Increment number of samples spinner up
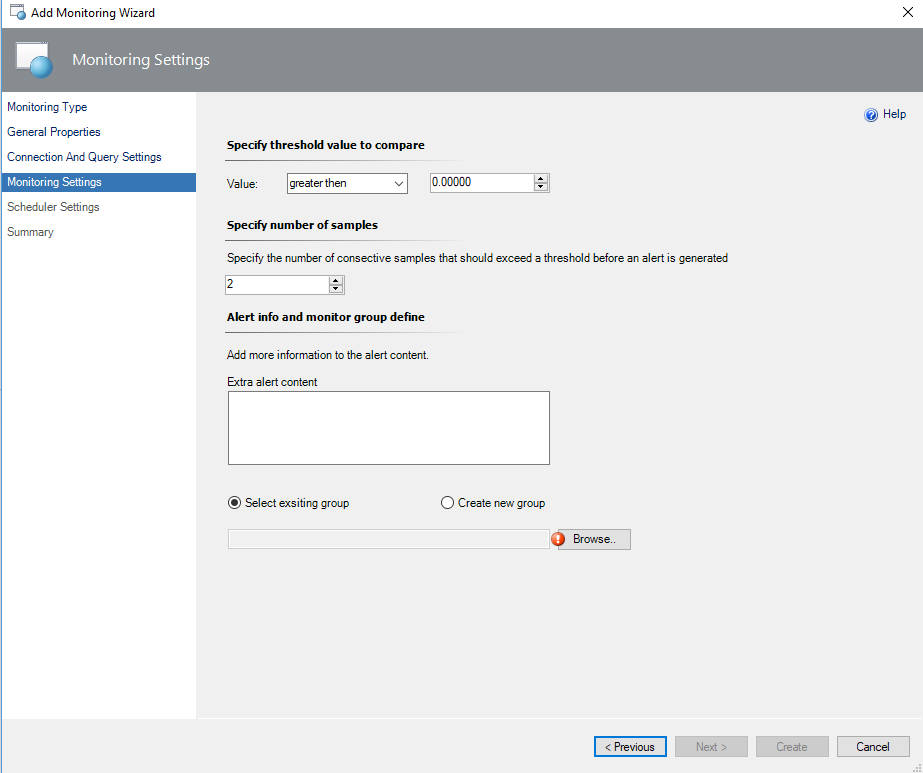 pos(336,281)
